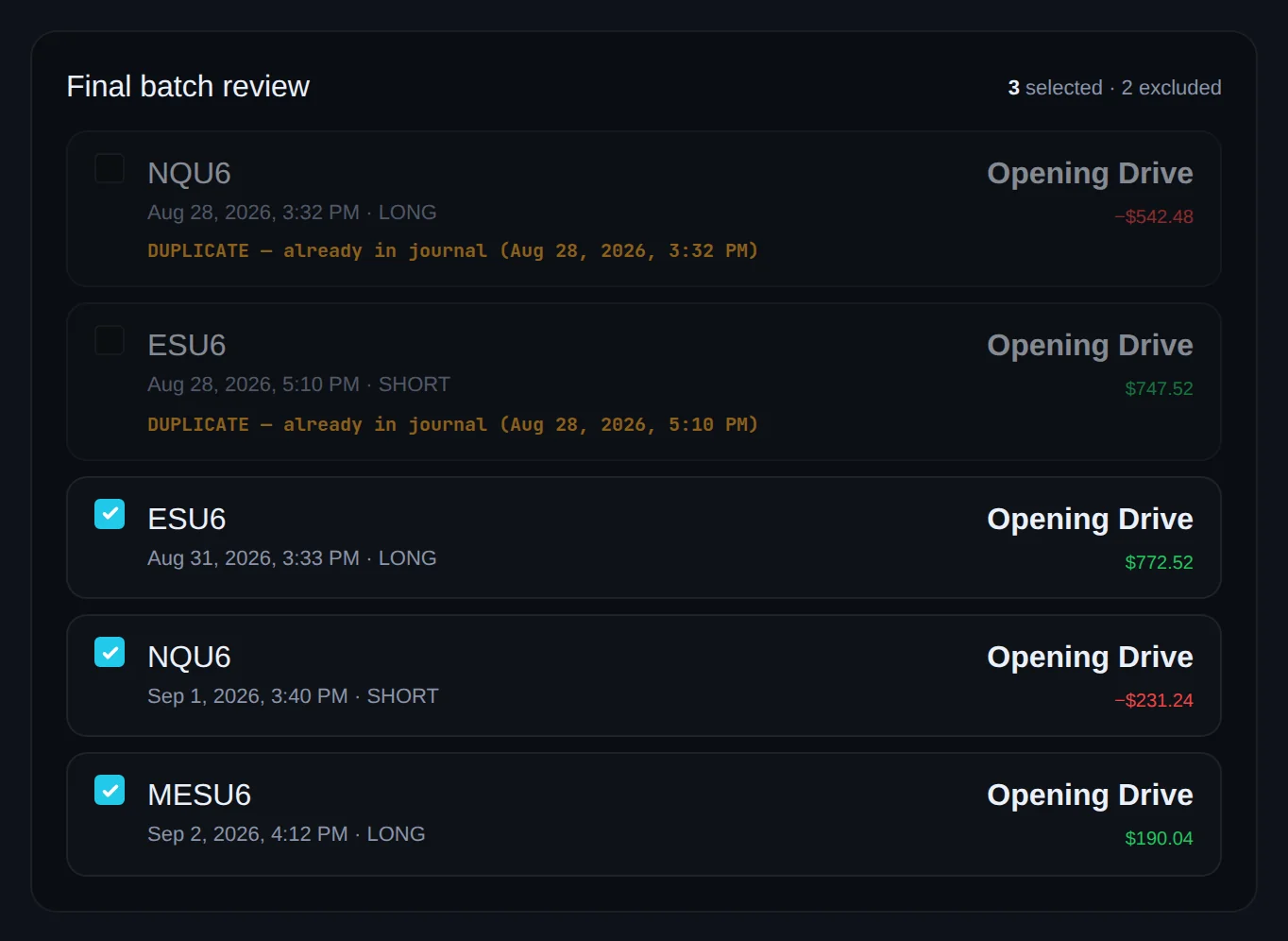Uncheck the MESU6 Sep 2 LONG trade
1288x941 pixels.
point(110,790)
